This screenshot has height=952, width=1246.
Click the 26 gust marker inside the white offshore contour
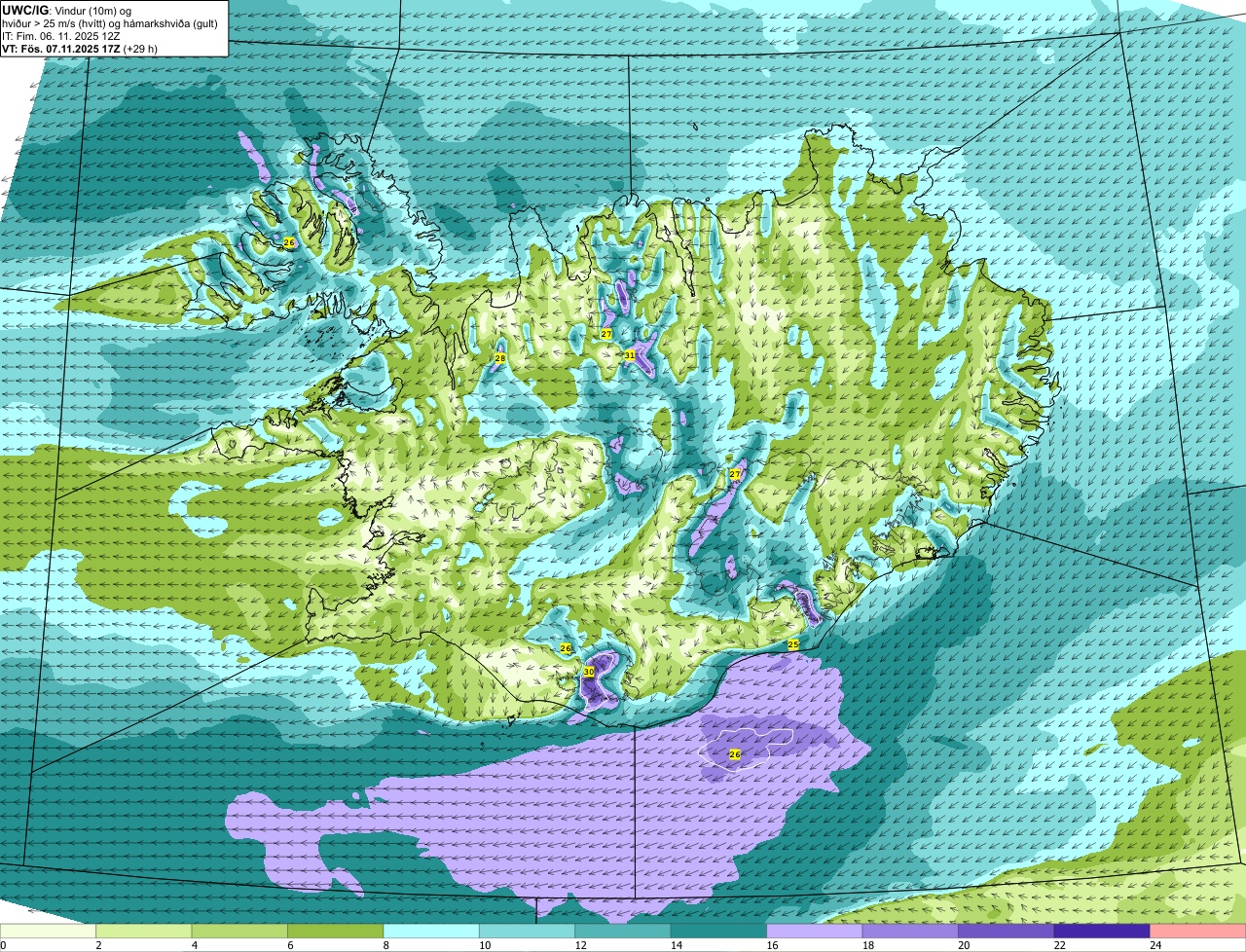point(735,754)
